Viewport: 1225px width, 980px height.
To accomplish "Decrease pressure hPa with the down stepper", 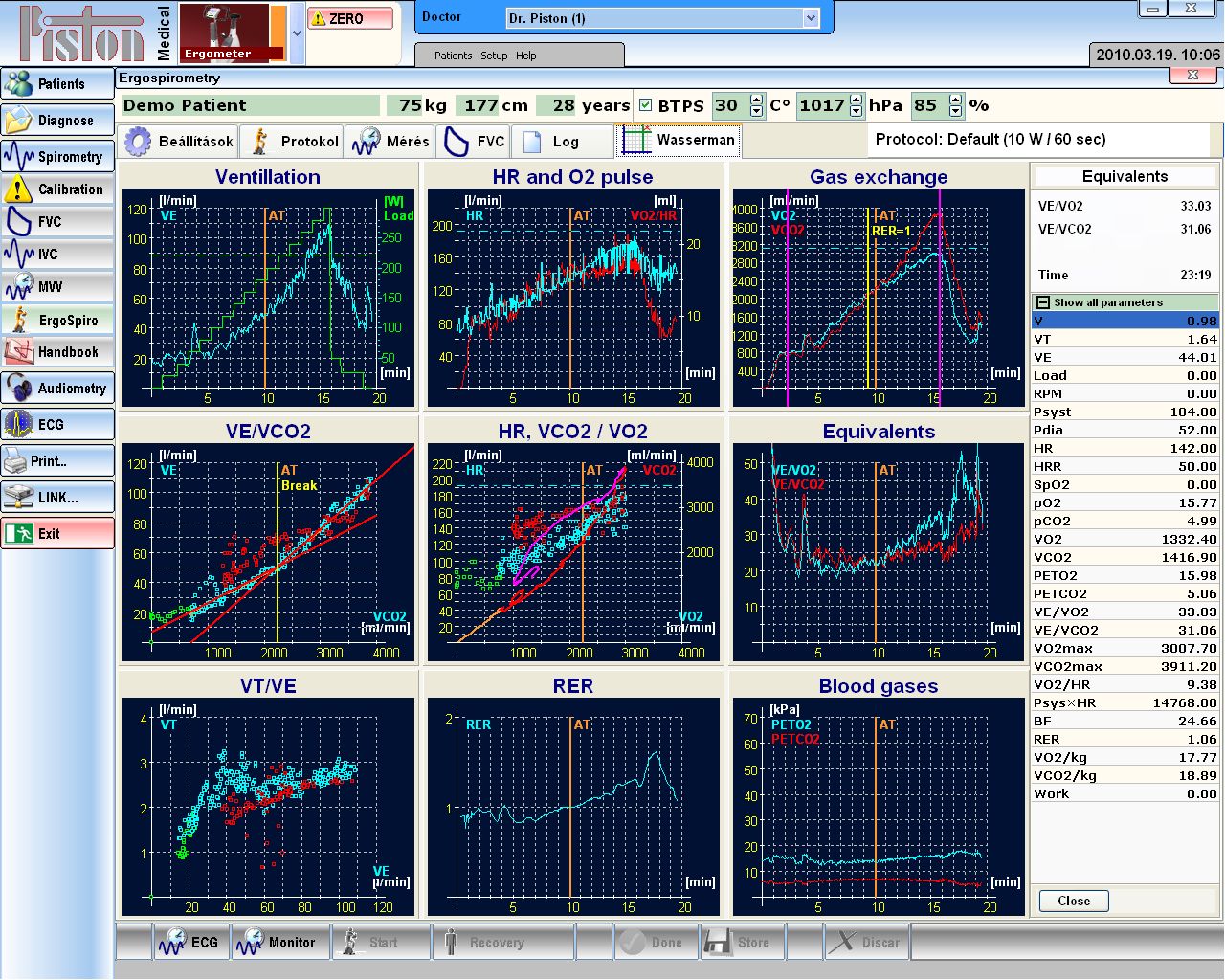I will (857, 111).
